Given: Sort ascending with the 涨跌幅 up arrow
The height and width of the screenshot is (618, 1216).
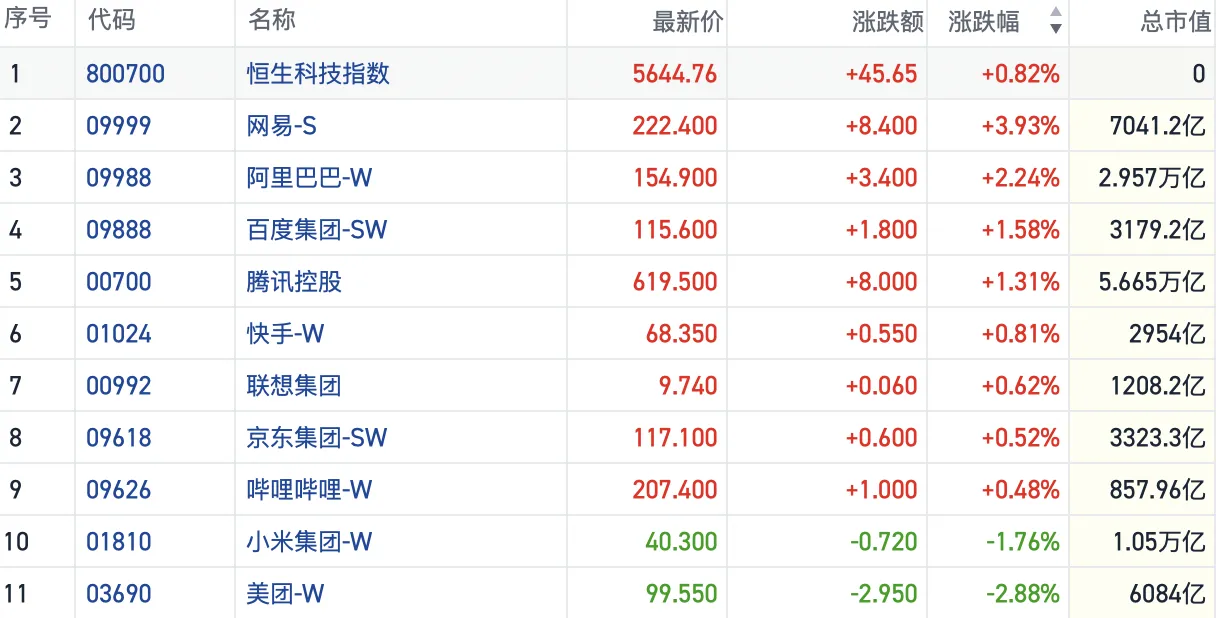Looking at the screenshot, I should click(1055, 13).
